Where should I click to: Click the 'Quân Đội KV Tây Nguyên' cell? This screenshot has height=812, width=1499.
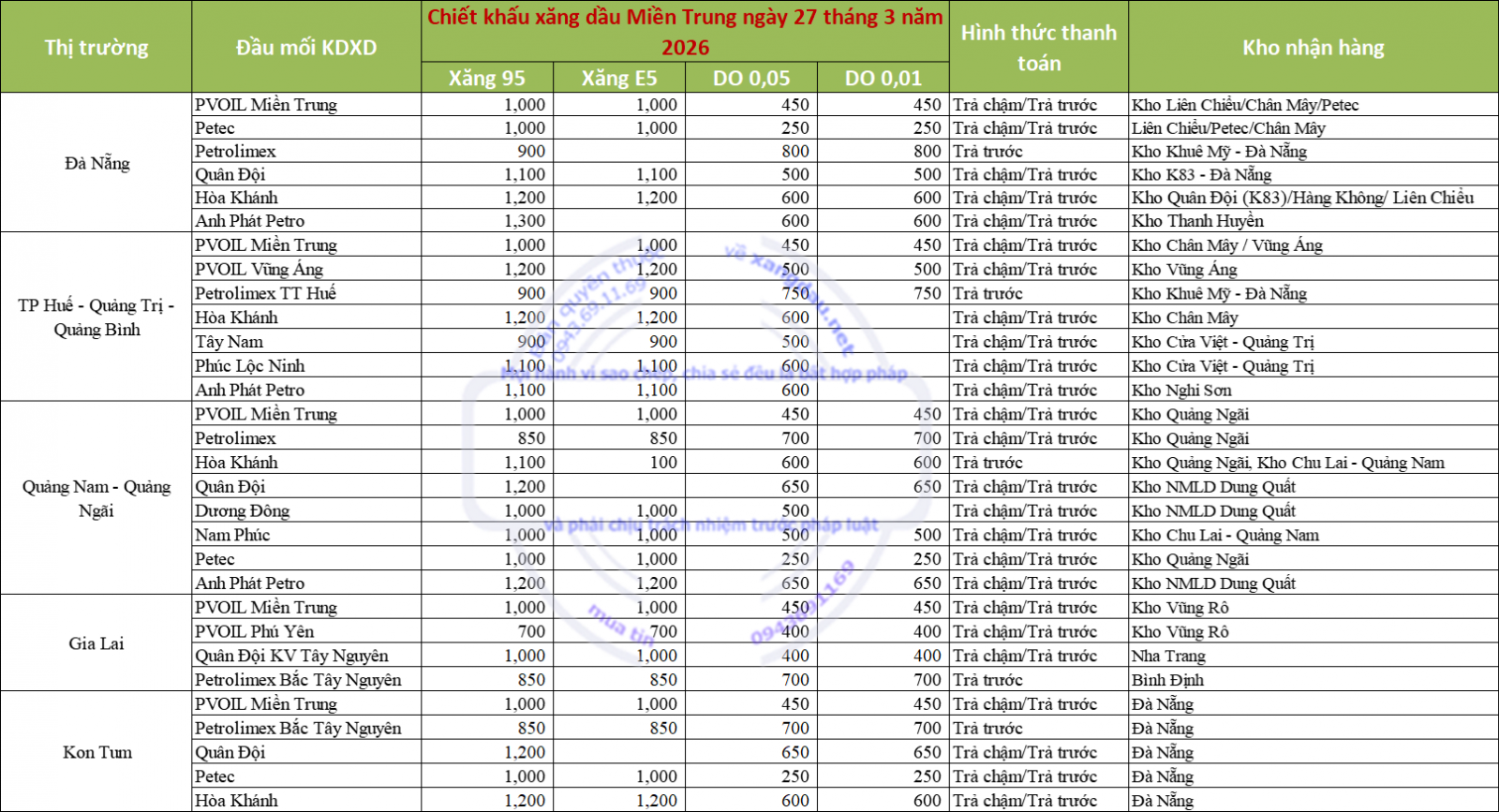point(291,656)
